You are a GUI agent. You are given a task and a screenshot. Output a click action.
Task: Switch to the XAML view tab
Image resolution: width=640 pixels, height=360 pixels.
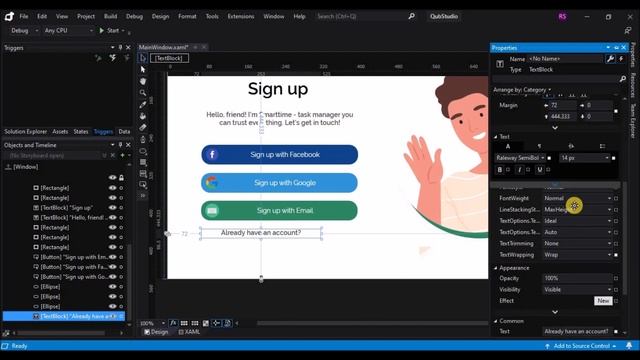[189, 332]
